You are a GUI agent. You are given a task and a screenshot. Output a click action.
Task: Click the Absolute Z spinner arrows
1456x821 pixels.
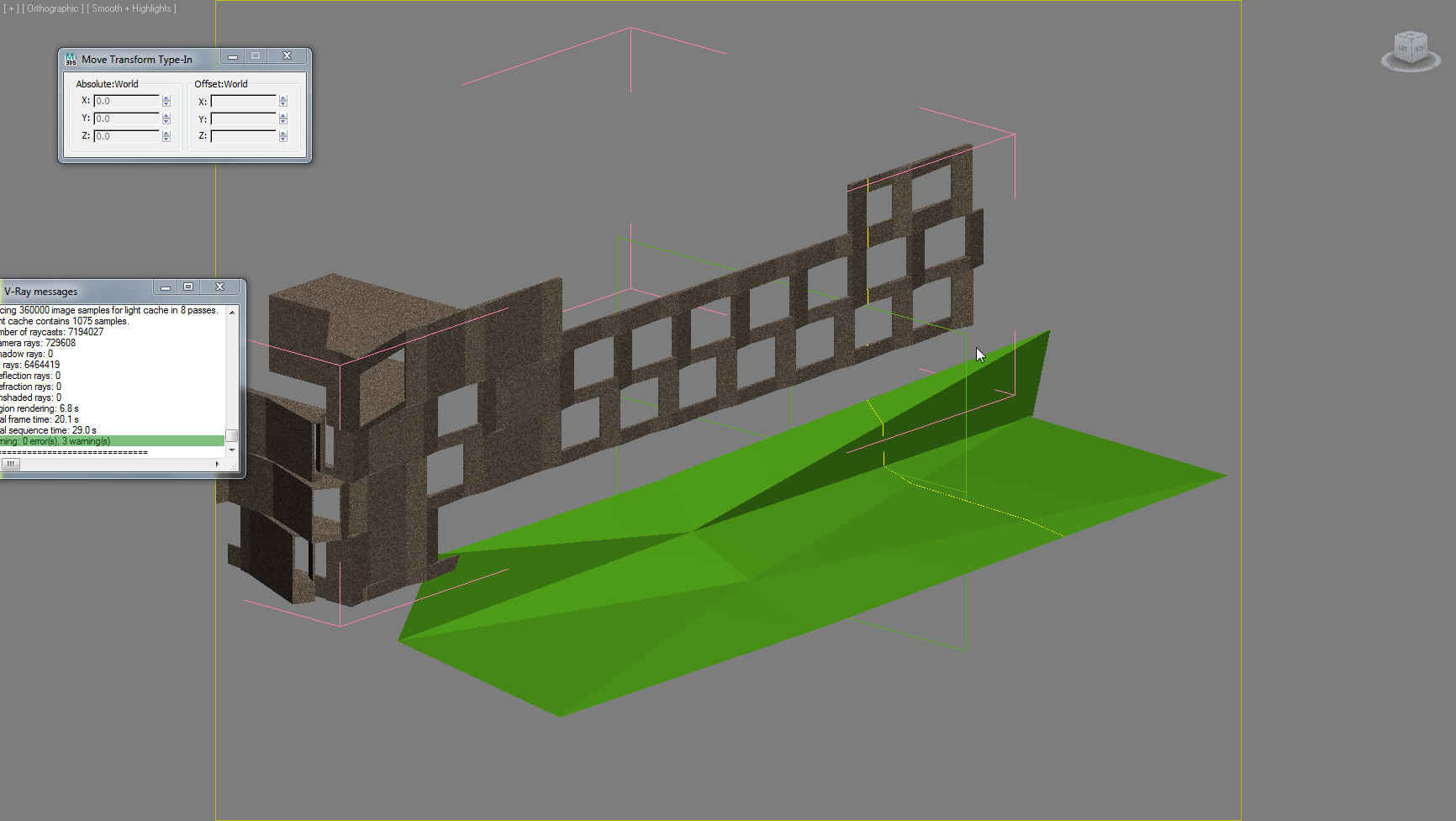166,136
